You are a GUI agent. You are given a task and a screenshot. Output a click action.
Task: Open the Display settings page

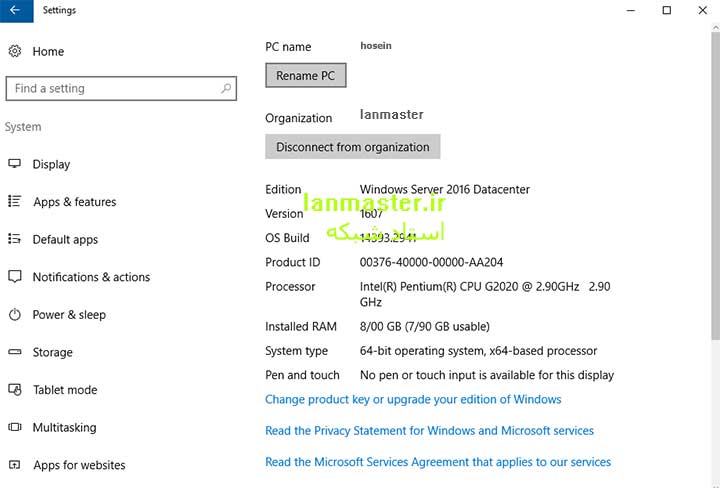(x=51, y=164)
